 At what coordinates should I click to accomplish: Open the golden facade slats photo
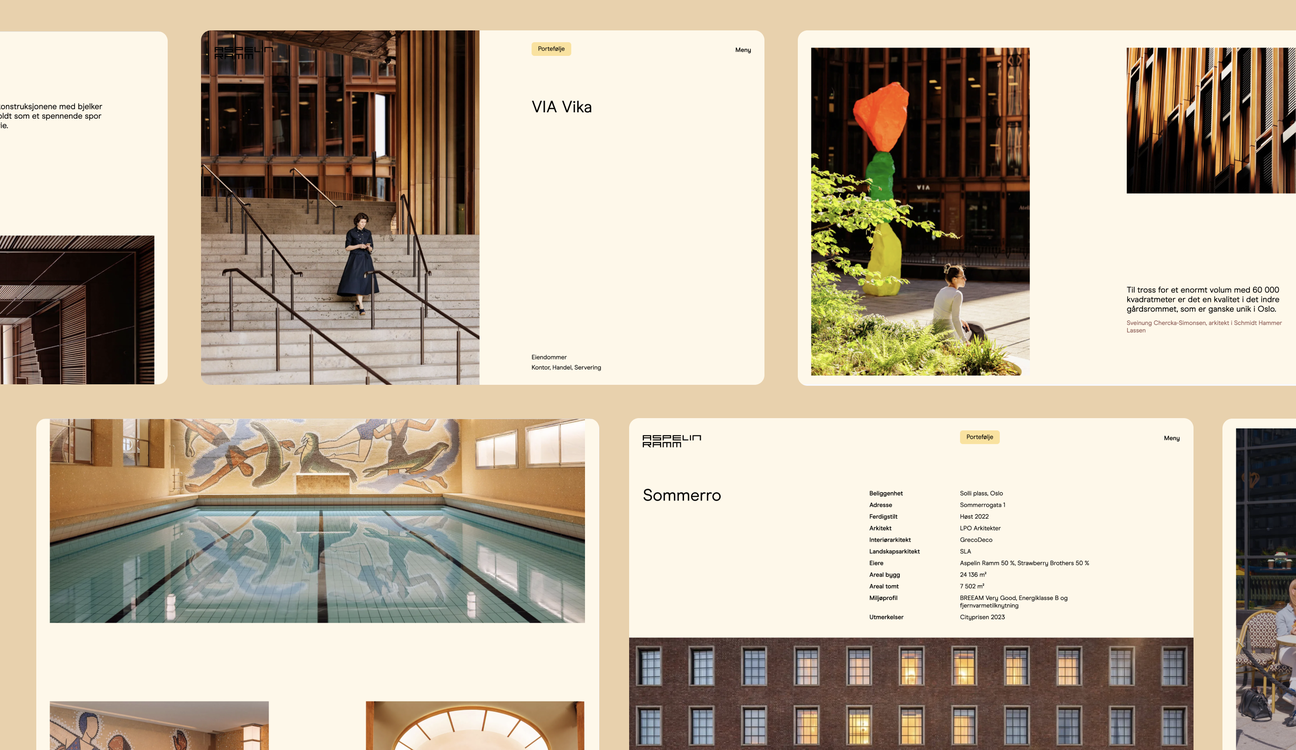(1210, 120)
